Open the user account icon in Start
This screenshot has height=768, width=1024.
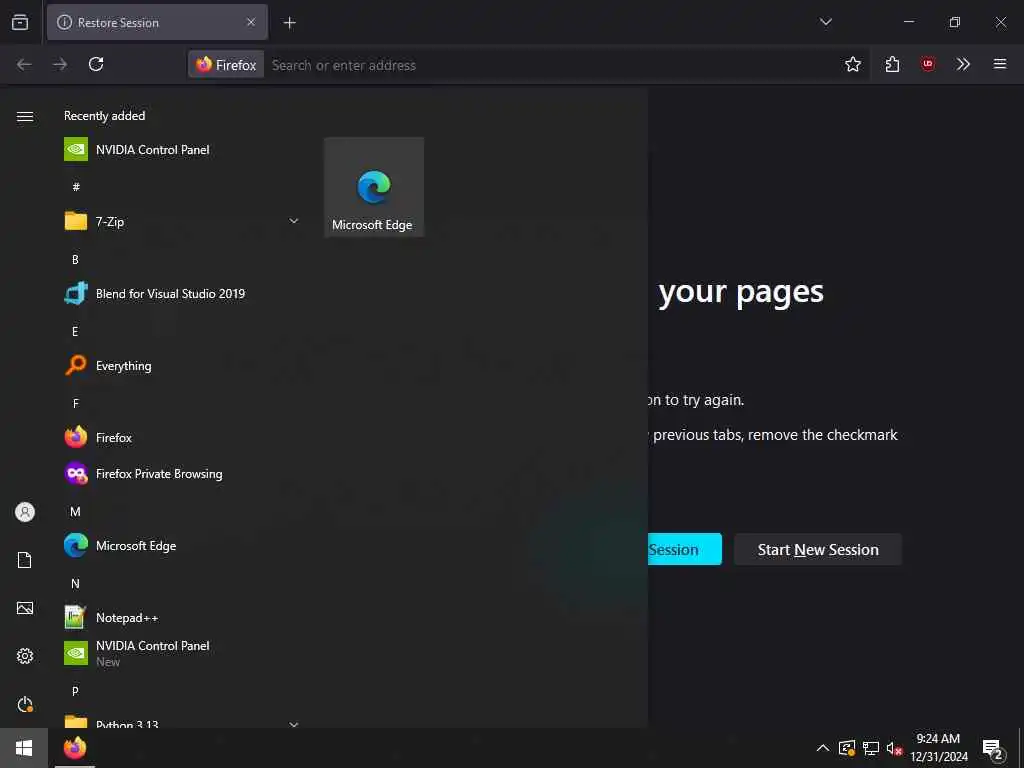tap(25, 512)
